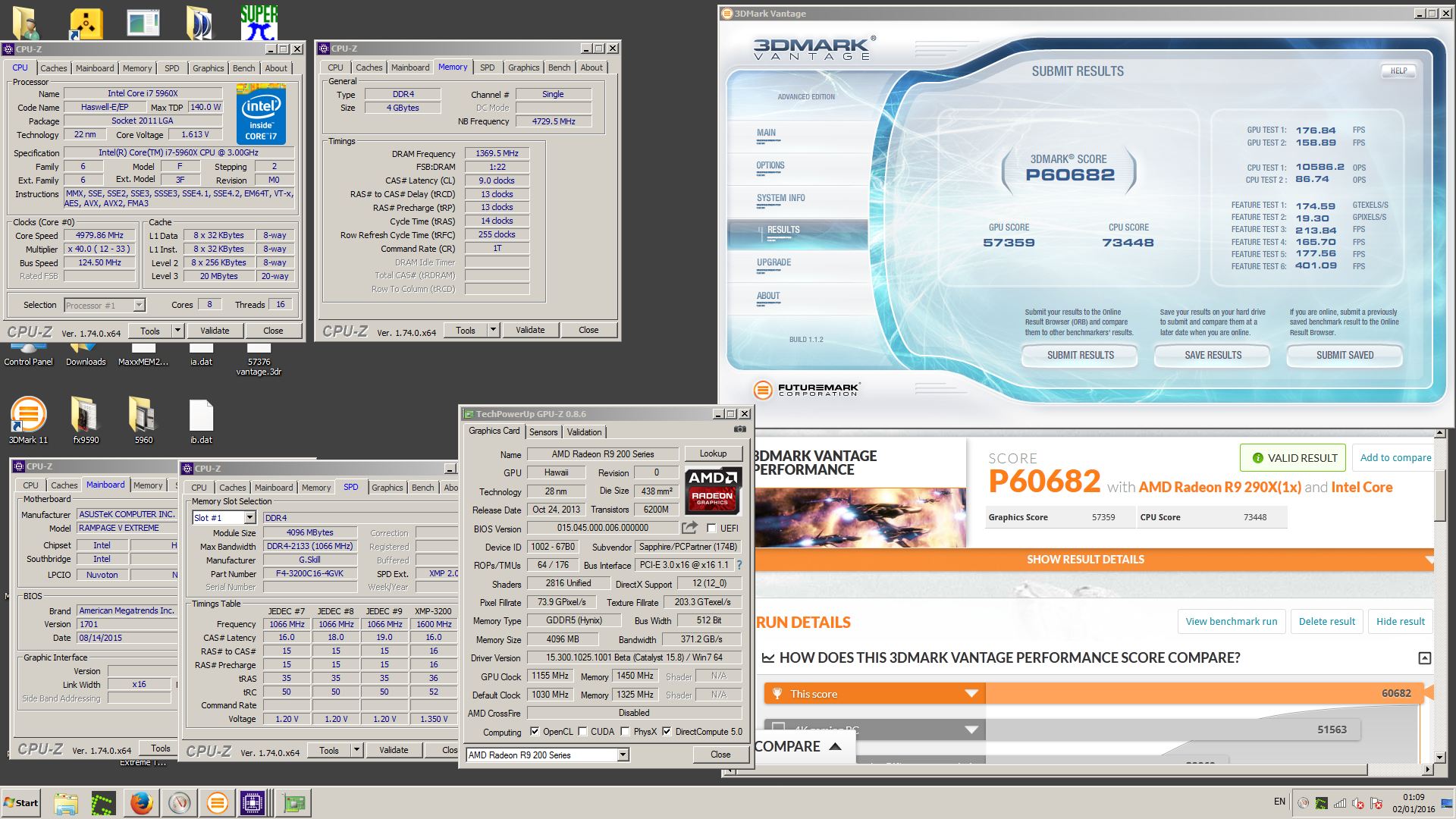Toggle the PhysX checkbox
The width and height of the screenshot is (1456, 819).
(625, 732)
